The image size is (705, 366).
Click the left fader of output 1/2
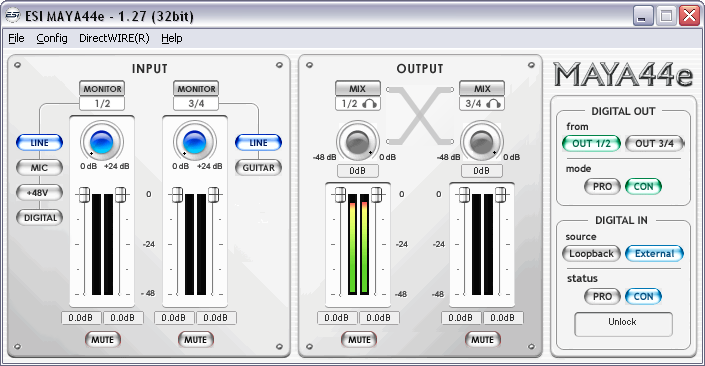click(x=340, y=195)
